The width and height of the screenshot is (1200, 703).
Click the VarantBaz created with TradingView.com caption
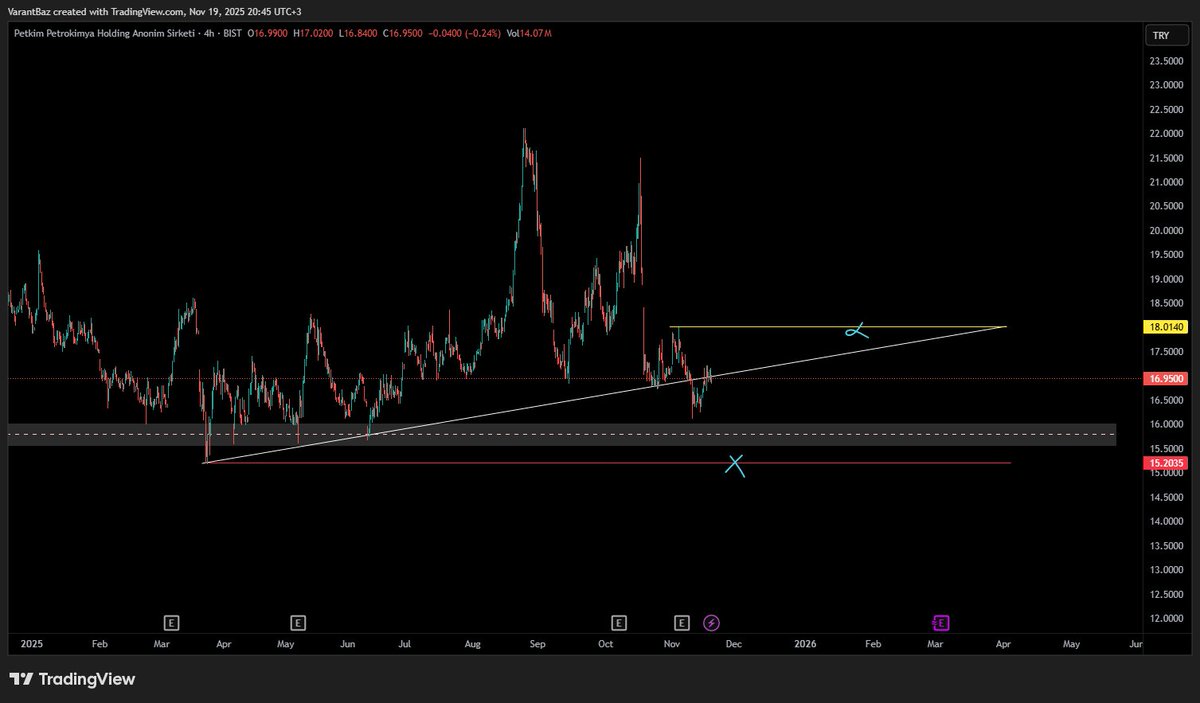coord(155,11)
